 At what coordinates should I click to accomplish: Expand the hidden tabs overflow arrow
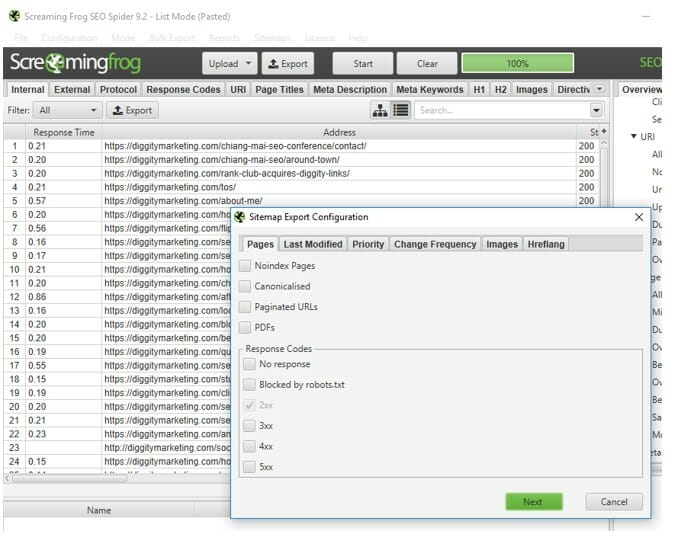click(x=599, y=89)
